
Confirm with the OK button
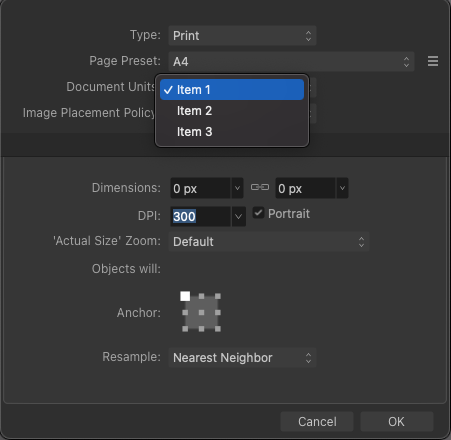coord(397,422)
